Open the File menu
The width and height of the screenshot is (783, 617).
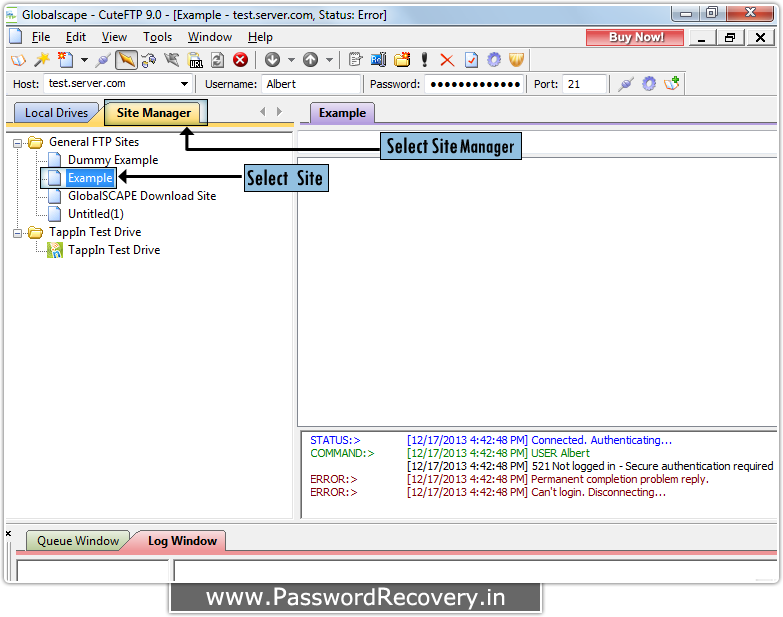40,37
